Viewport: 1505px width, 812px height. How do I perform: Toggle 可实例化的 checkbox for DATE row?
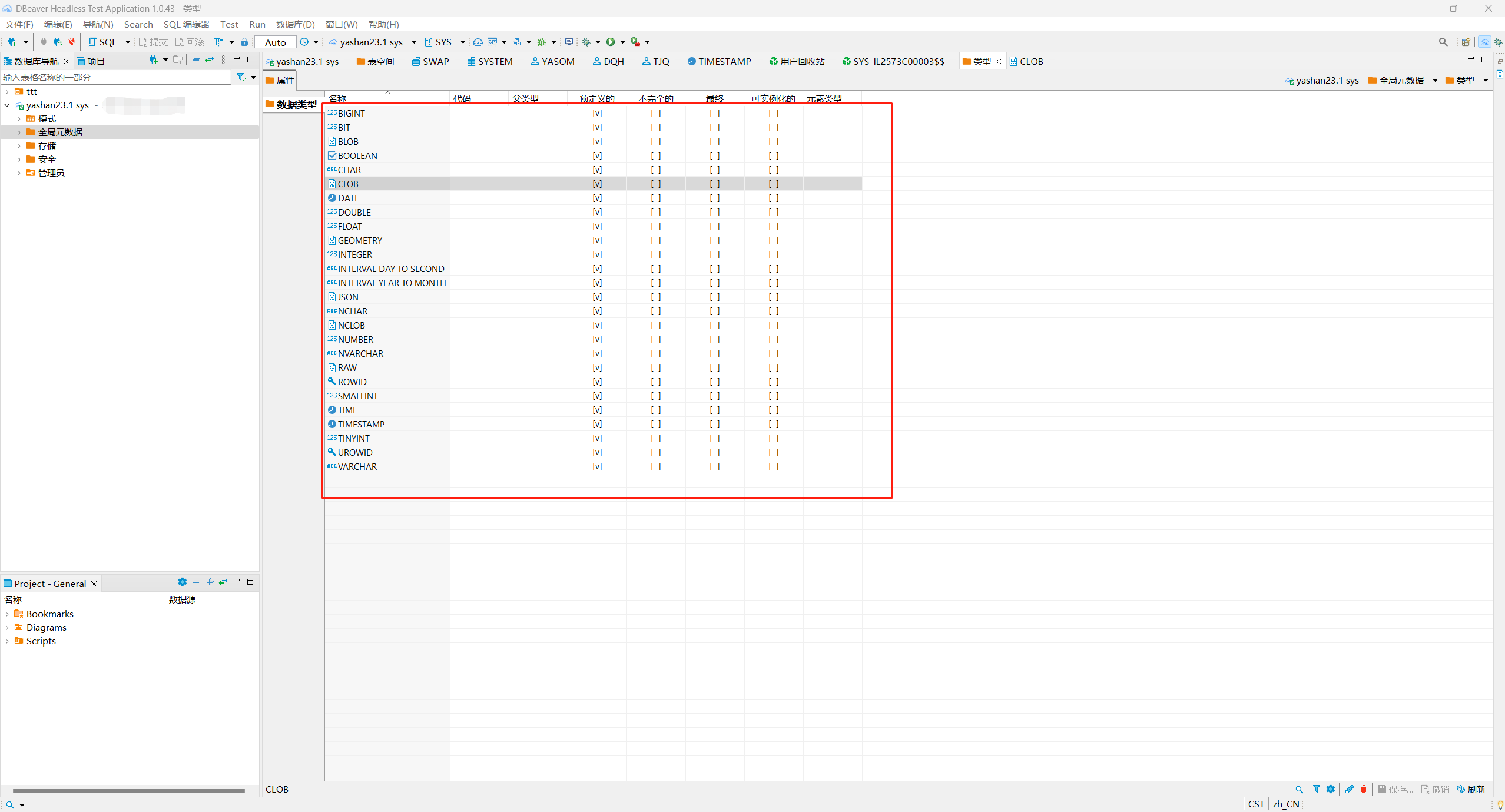pos(774,198)
